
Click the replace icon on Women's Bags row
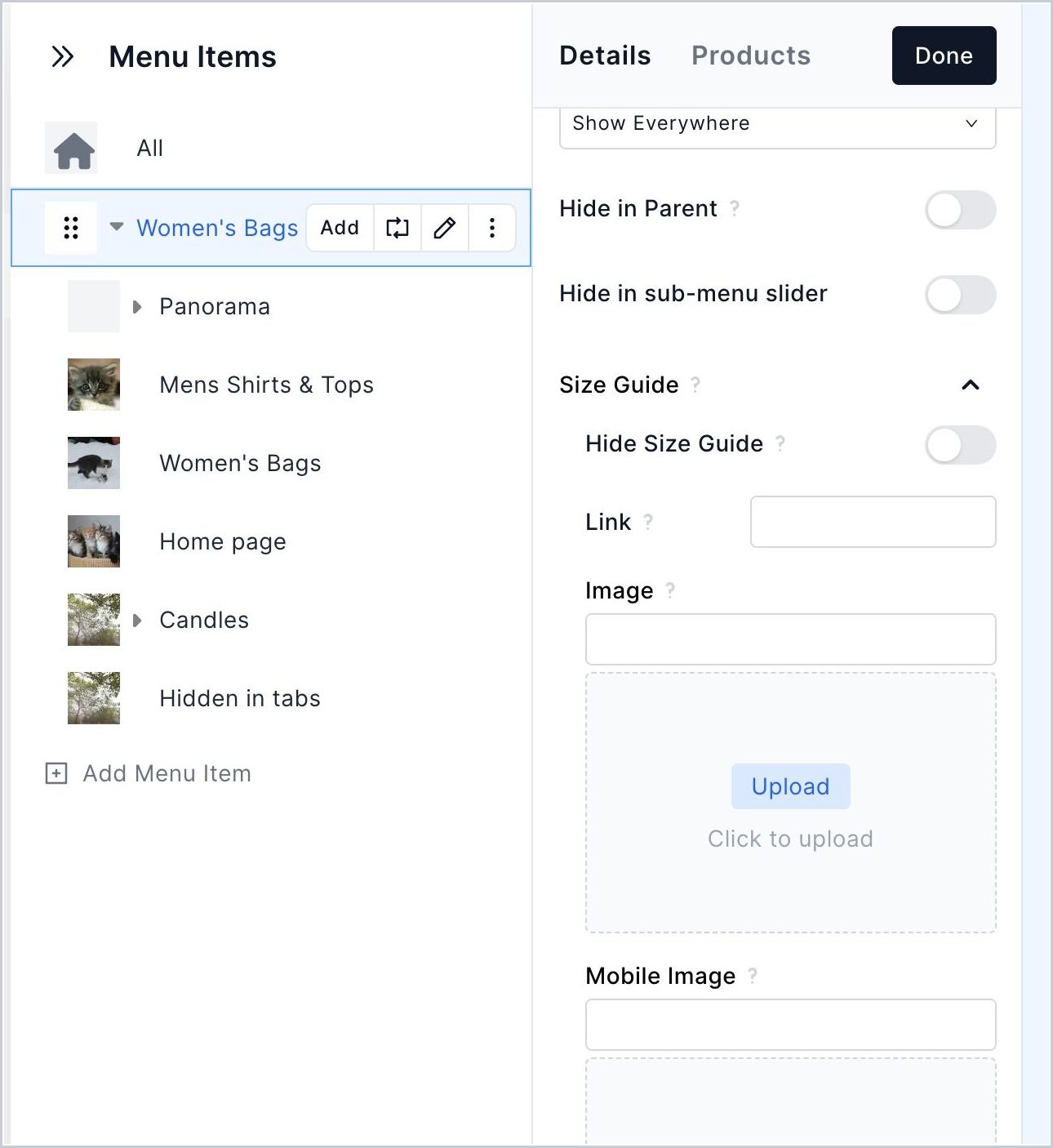pos(398,228)
